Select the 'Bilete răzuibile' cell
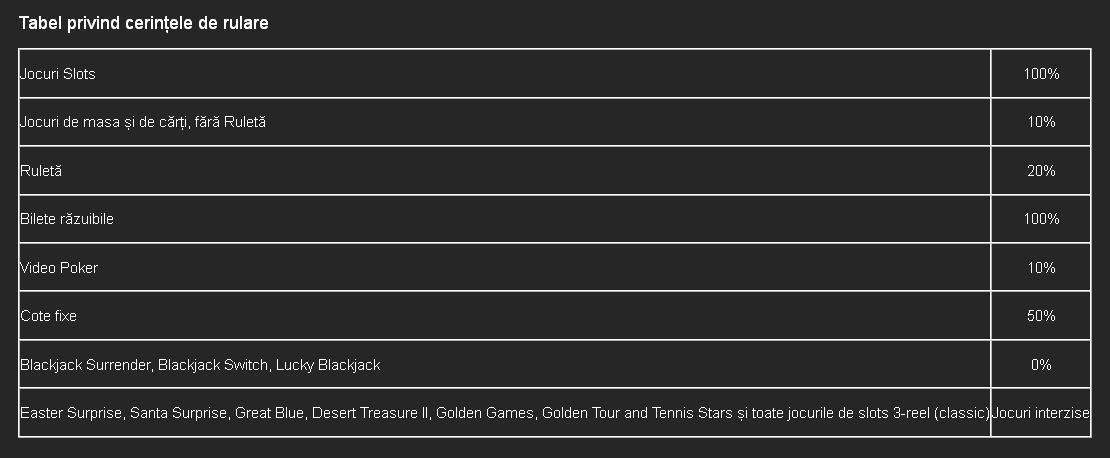The image size is (1110, 458). (67, 219)
